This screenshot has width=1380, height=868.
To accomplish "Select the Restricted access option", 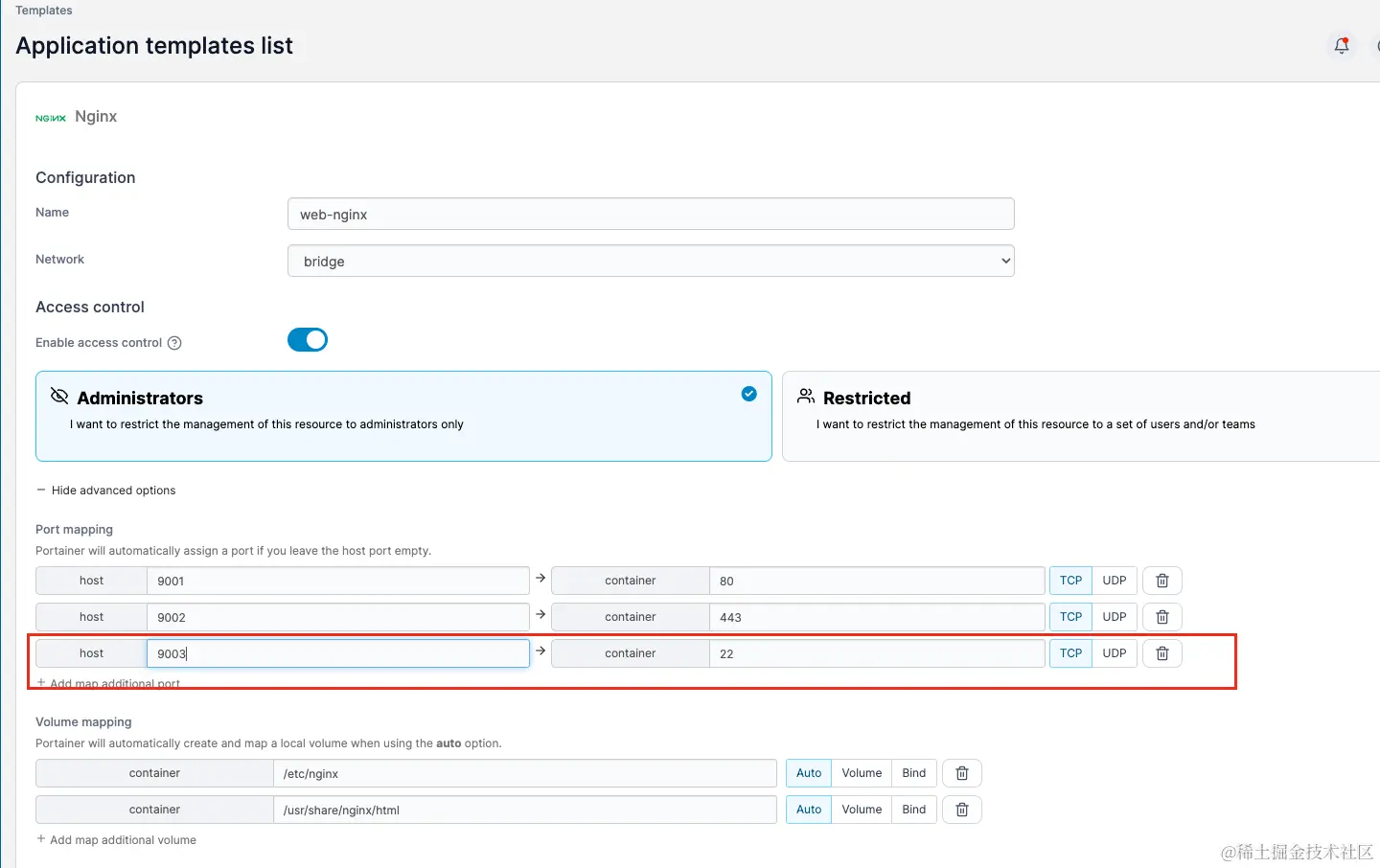I will (x=1080, y=416).
